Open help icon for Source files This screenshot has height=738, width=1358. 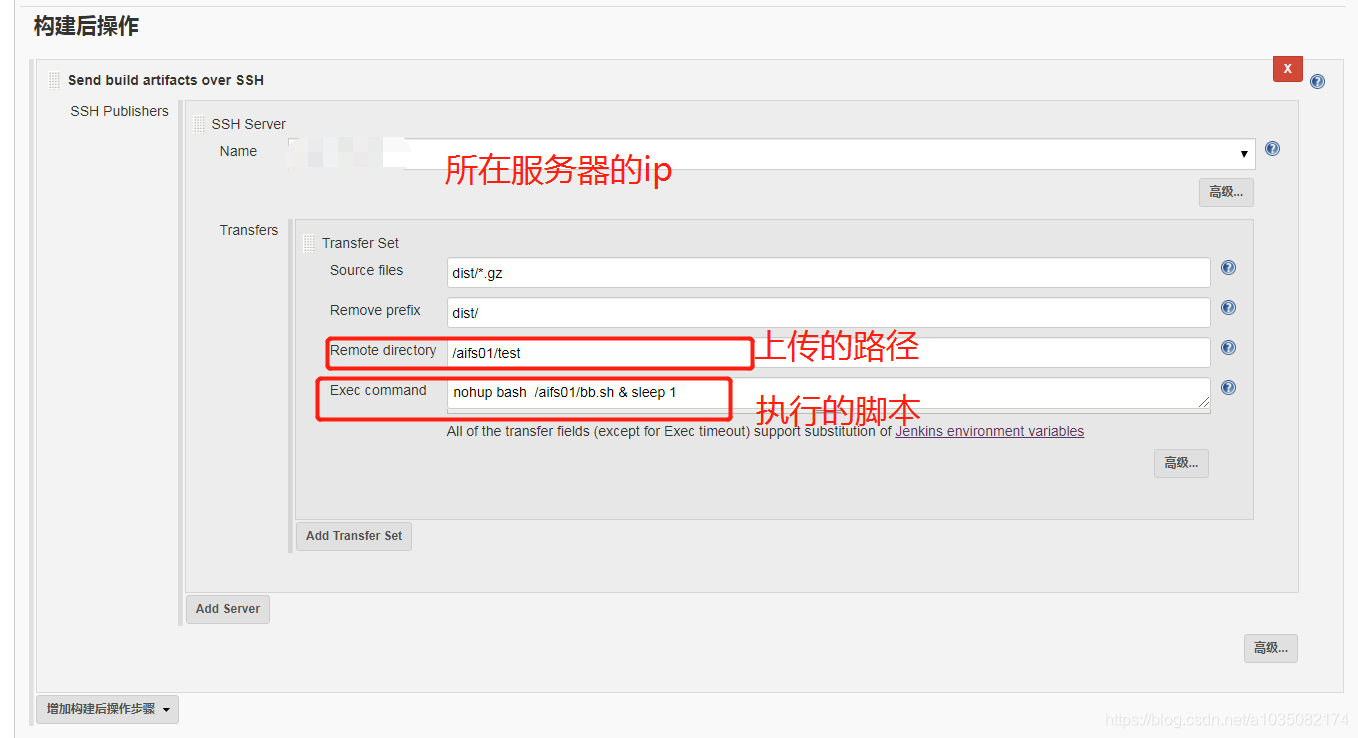[1228, 268]
